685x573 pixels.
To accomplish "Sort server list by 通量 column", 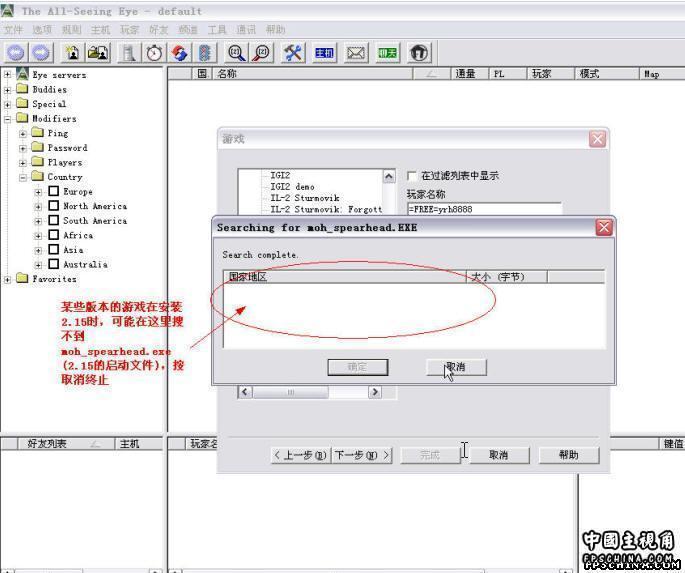I will [x=469, y=74].
